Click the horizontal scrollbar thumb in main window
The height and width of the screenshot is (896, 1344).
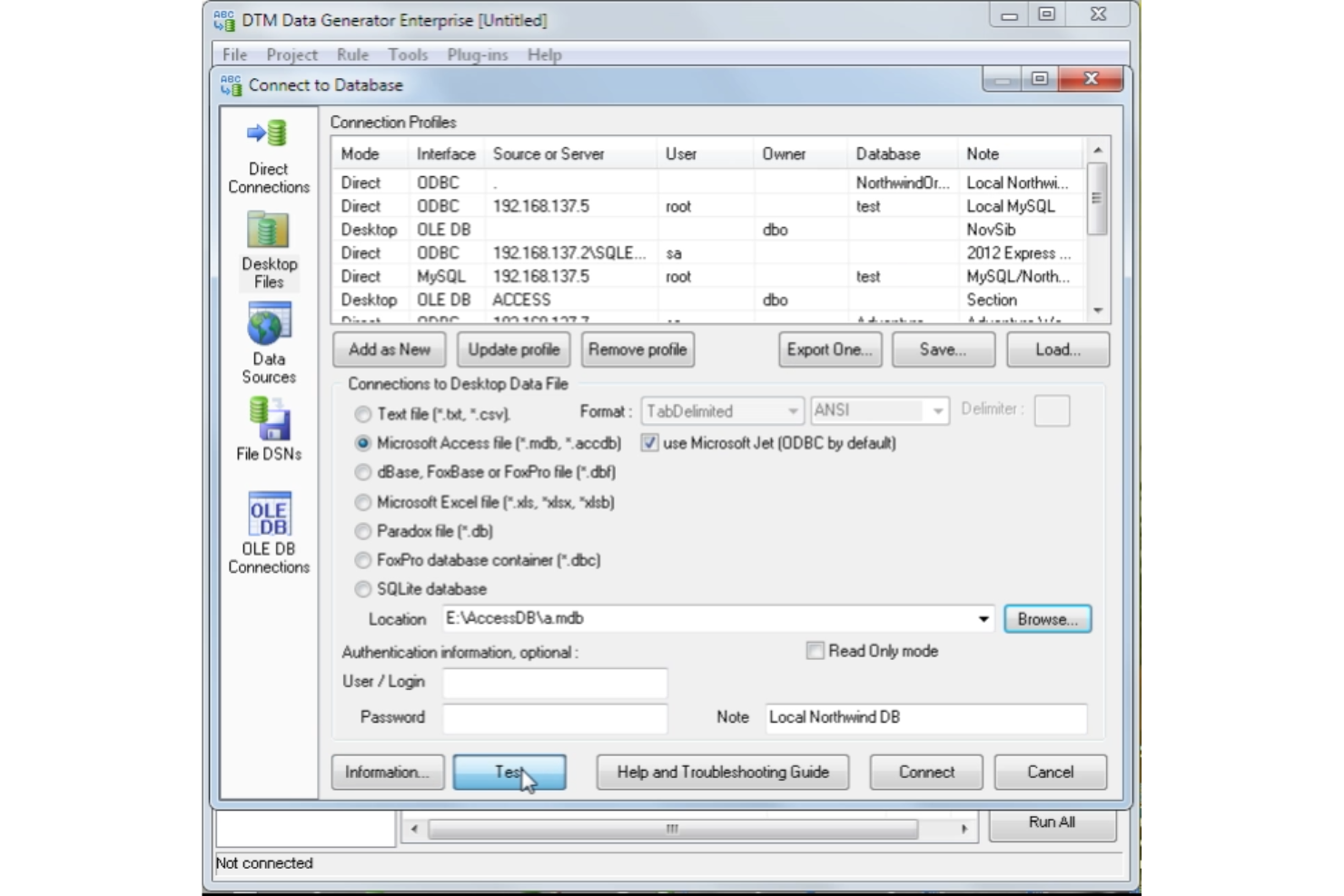coord(673,829)
